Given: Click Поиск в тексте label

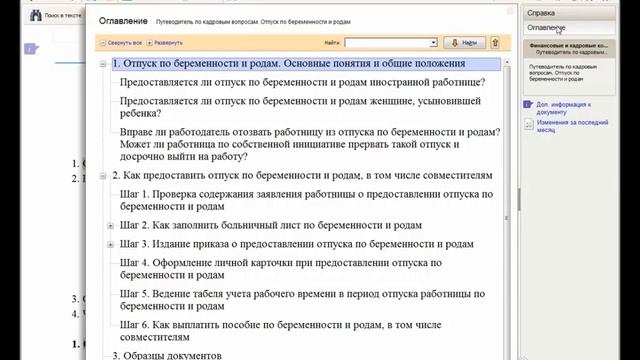Looking at the screenshot, I should point(62,16).
